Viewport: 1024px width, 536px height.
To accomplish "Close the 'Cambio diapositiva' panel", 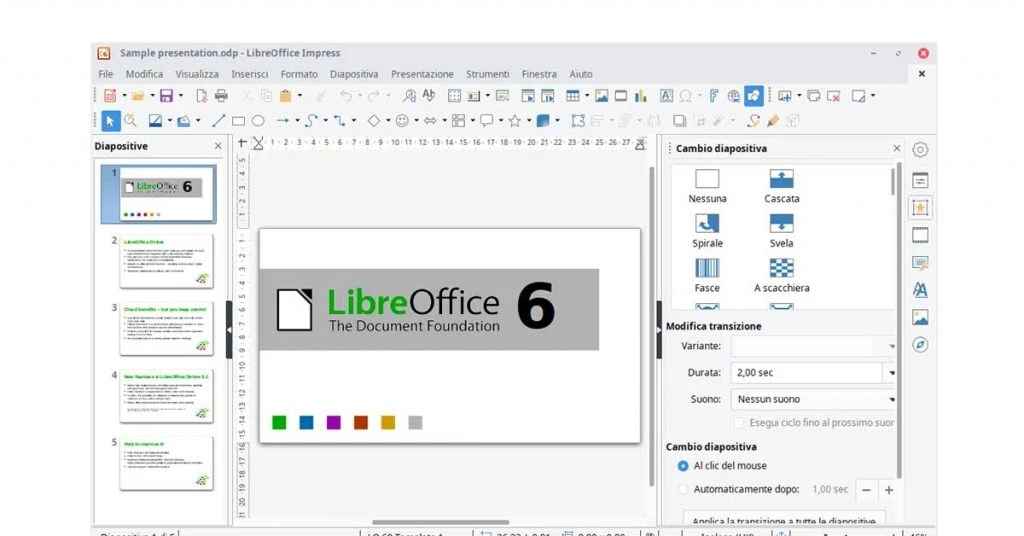I will (x=897, y=148).
